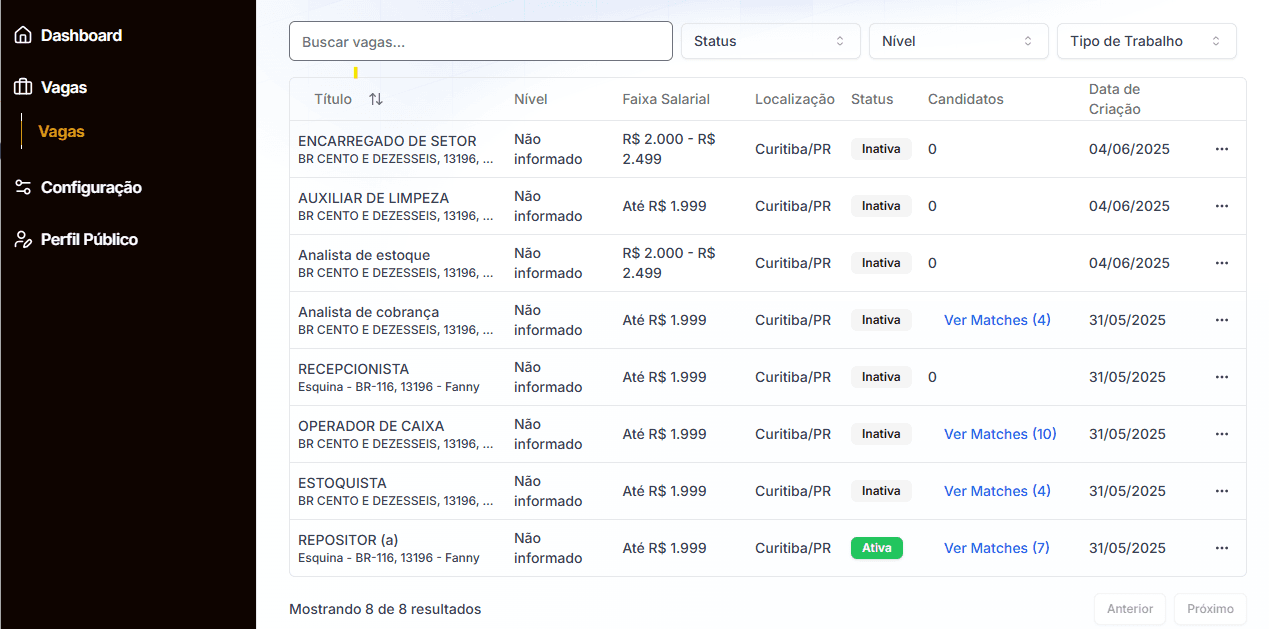Screen dimensions: 1269x629
Task: Click the Vagas briefcase icon in sidebar
Action: click(x=23, y=87)
